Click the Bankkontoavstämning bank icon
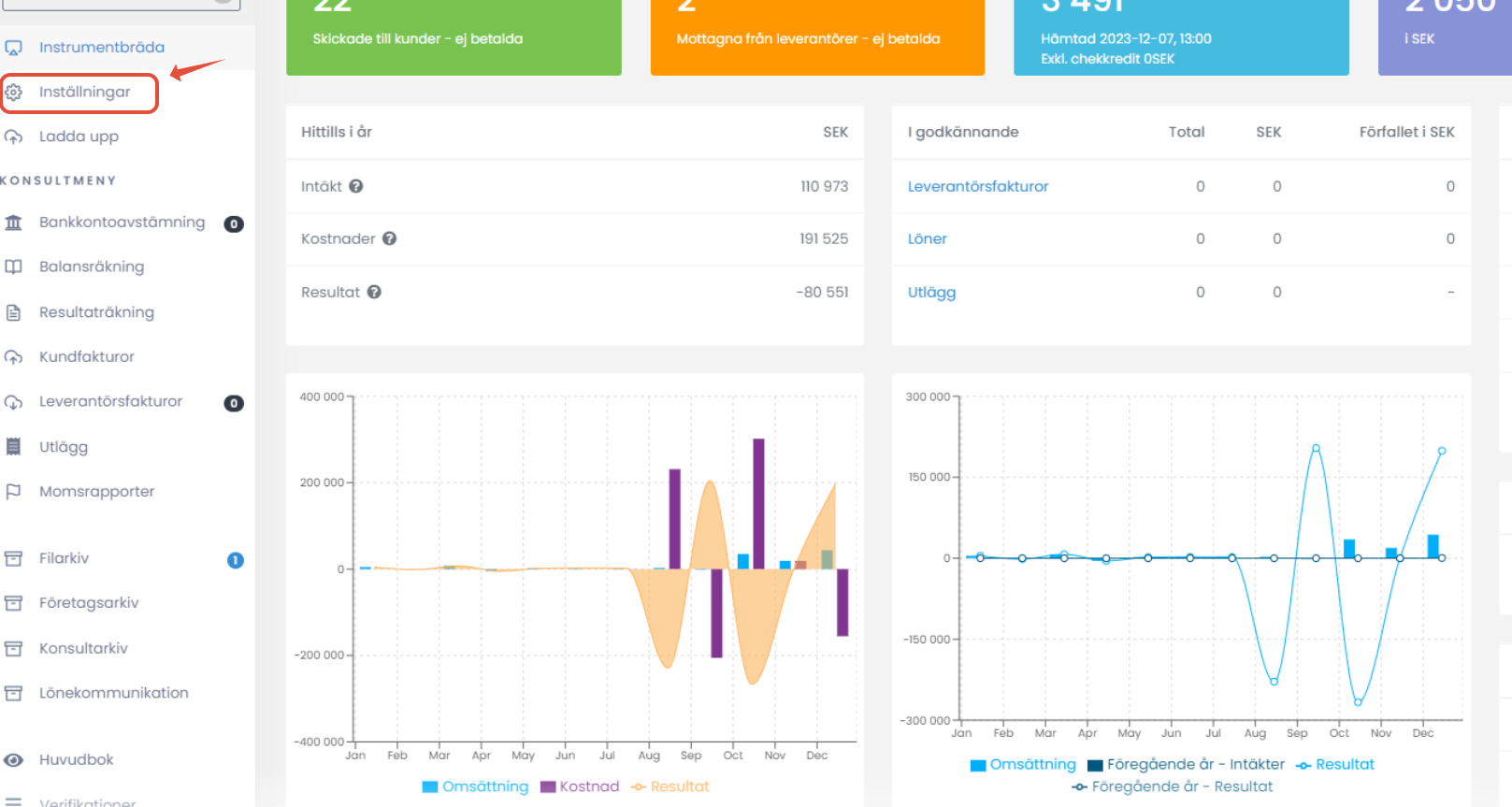Image resolution: width=1512 pixels, height=807 pixels. 13,223
